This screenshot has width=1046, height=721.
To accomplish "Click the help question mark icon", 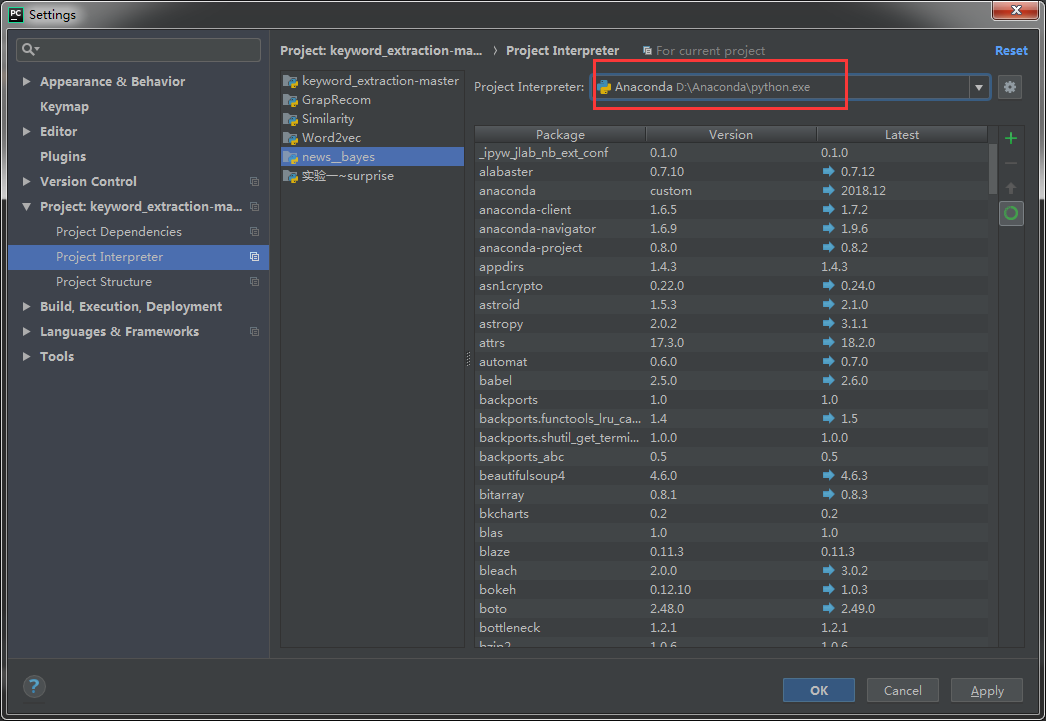I will pos(34,686).
